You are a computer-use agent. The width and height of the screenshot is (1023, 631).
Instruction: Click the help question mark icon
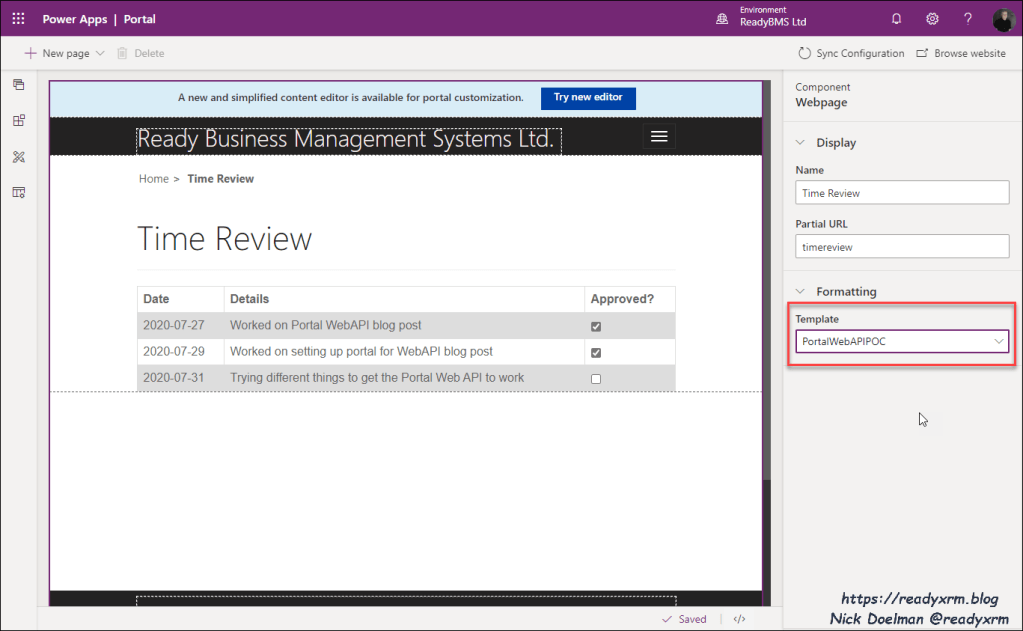tap(967, 19)
